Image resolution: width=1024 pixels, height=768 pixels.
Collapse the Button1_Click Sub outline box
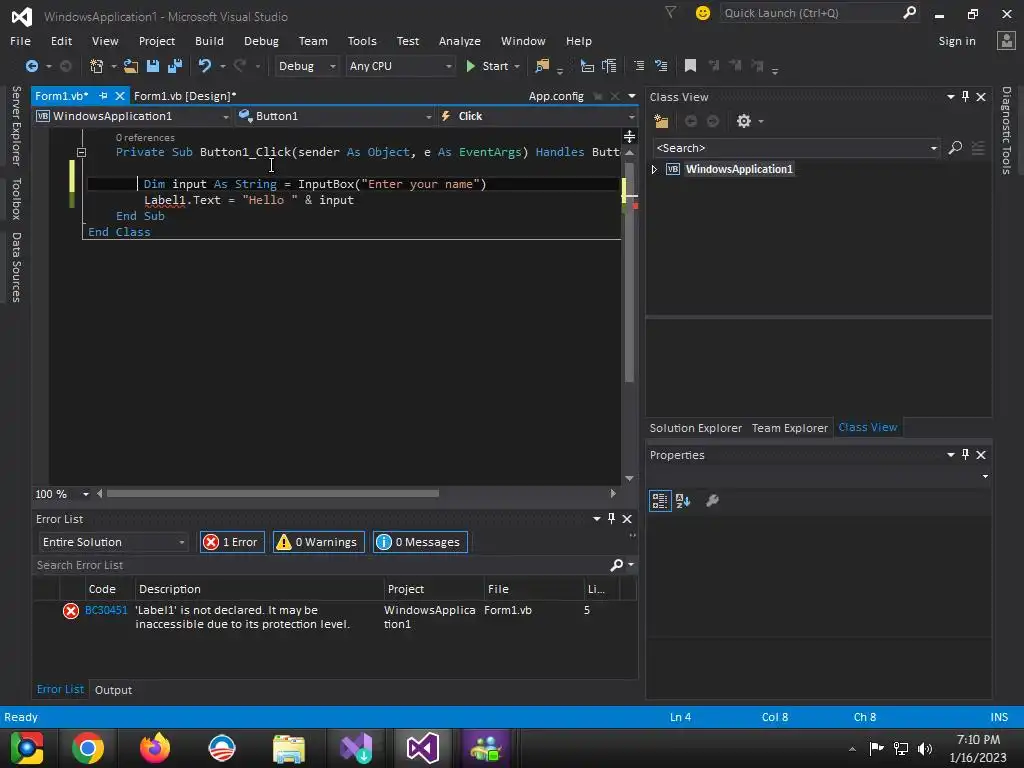(82, 152)
